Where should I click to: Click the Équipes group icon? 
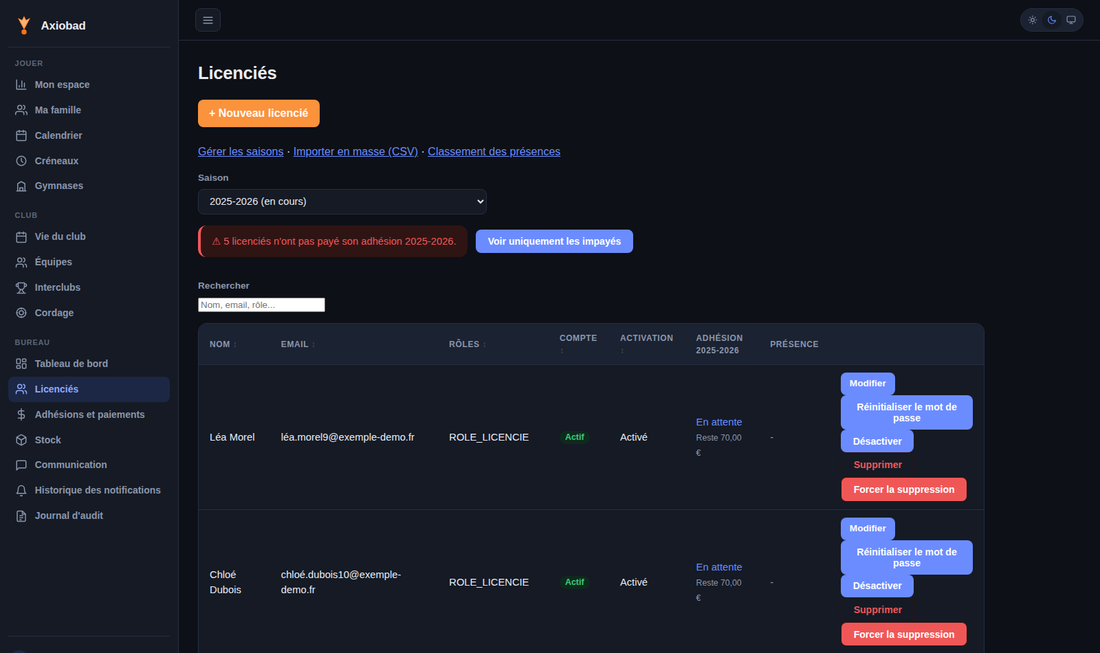coord(21,262)
